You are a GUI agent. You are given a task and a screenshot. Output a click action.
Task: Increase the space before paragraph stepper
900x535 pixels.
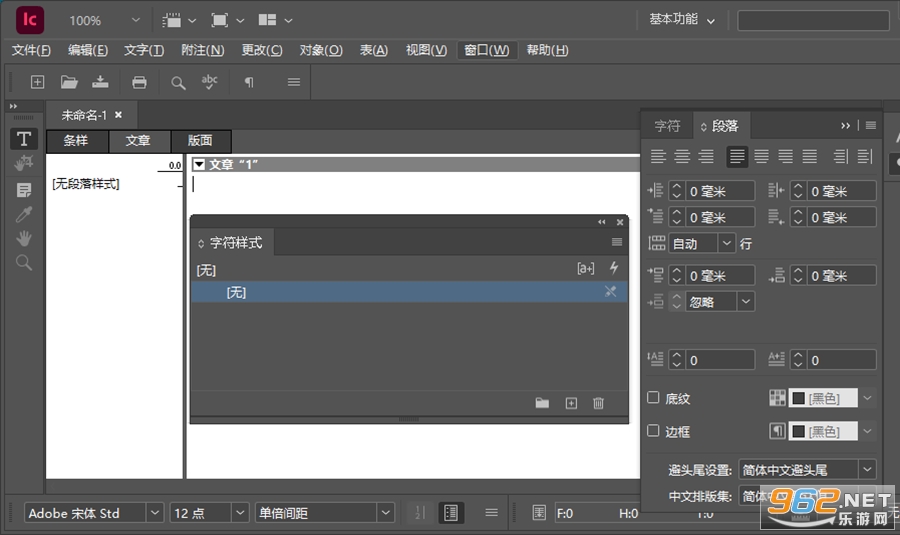[676, 271]
